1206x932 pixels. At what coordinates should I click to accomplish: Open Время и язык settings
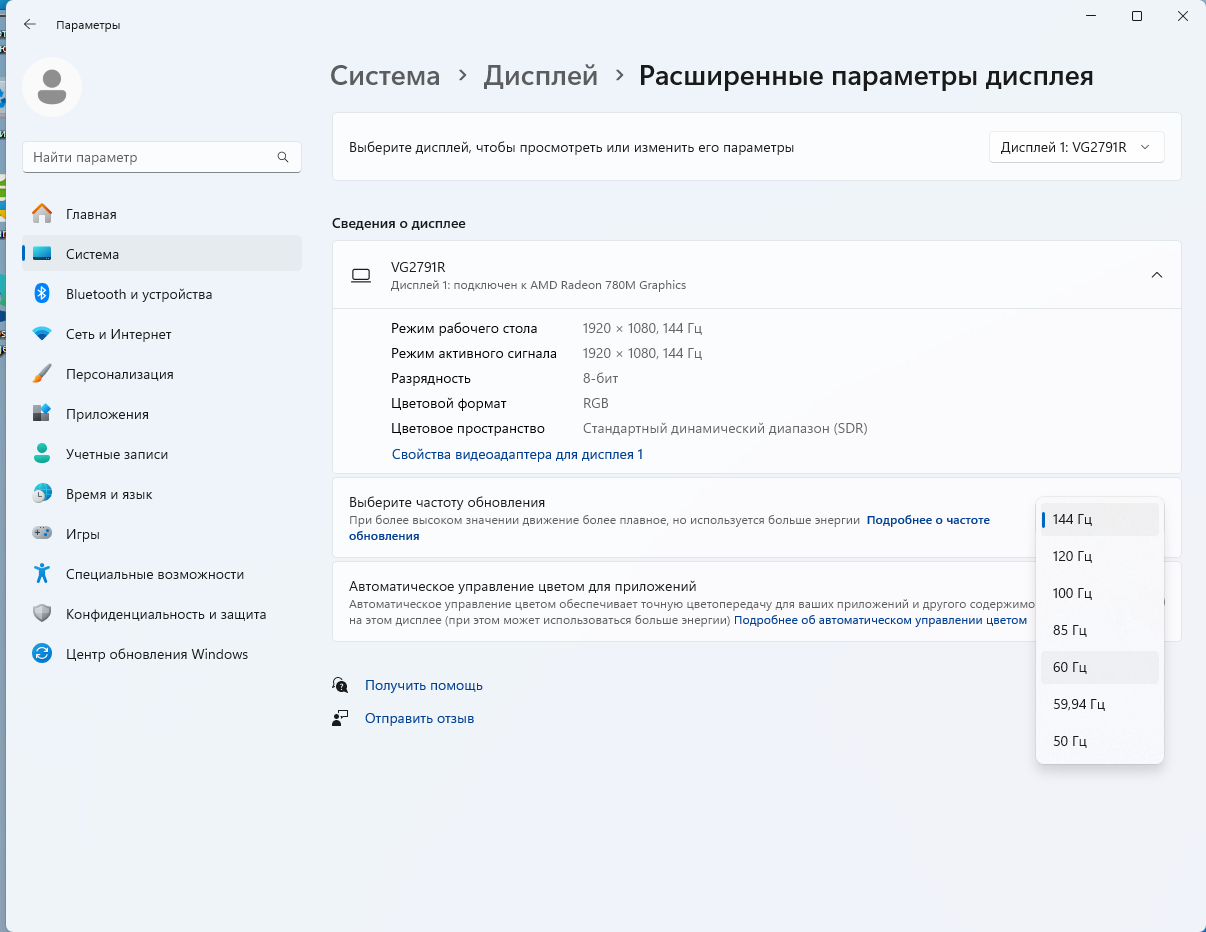(162, 494)
